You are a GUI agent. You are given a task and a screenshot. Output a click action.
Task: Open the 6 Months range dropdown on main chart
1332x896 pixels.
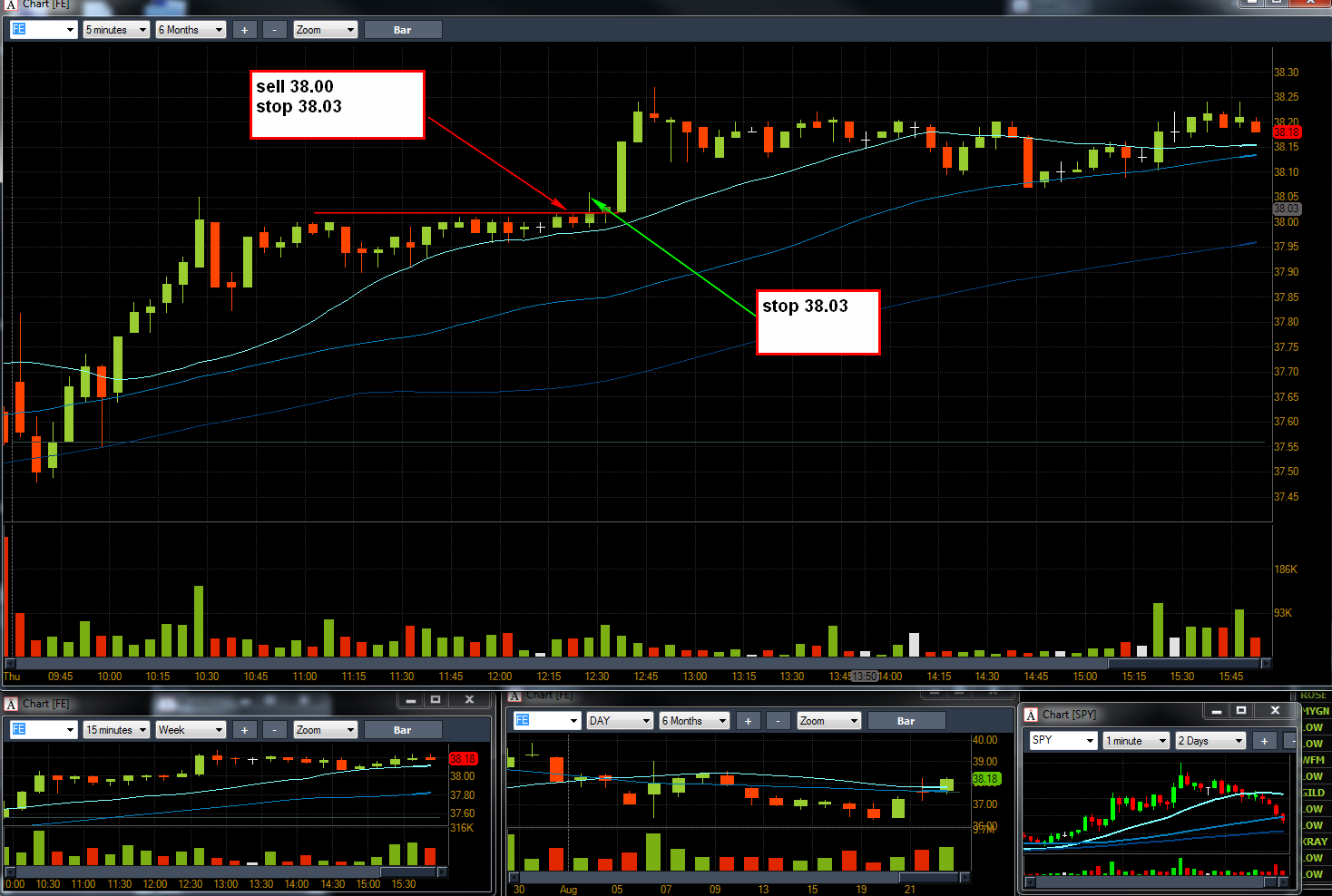[191, 30]
